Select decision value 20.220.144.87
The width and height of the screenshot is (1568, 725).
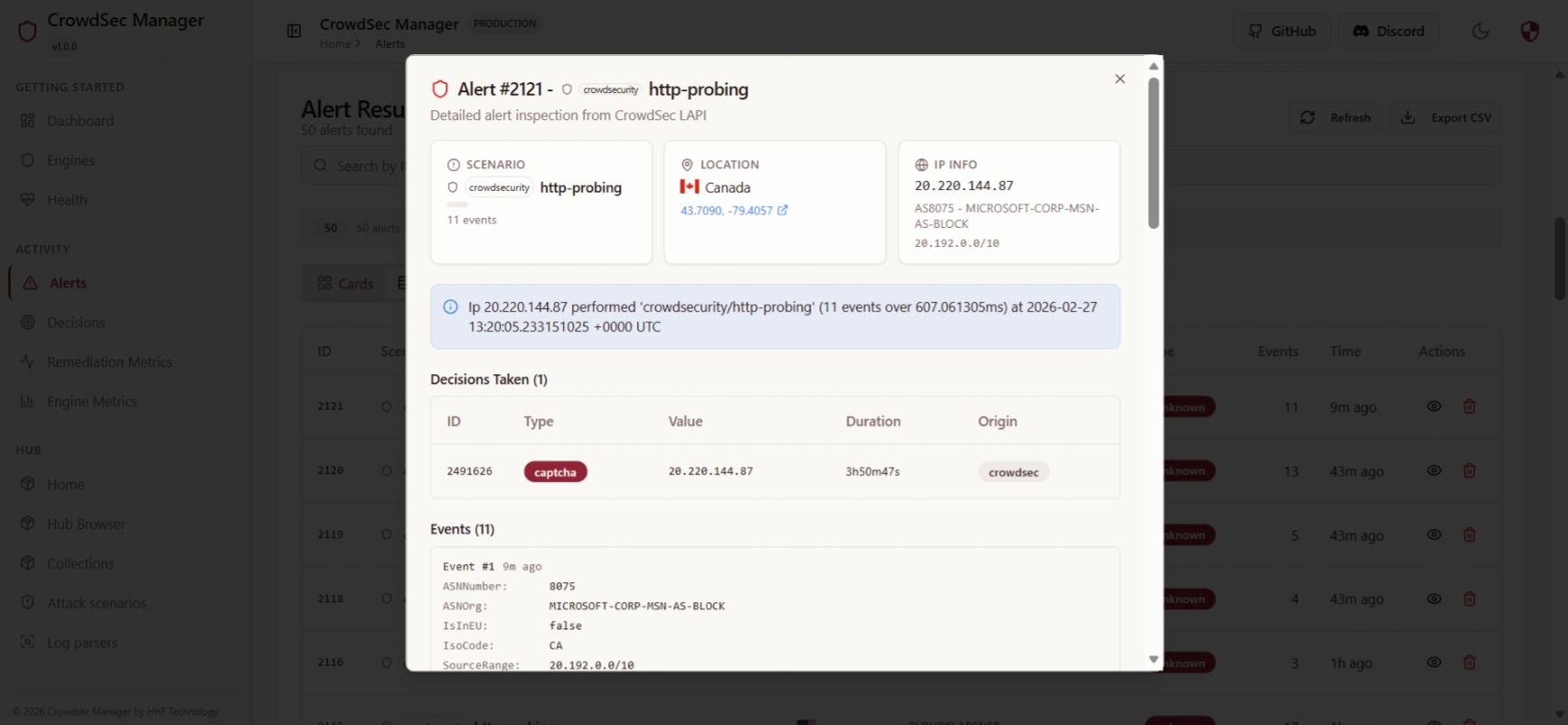(x=710, y=471)
